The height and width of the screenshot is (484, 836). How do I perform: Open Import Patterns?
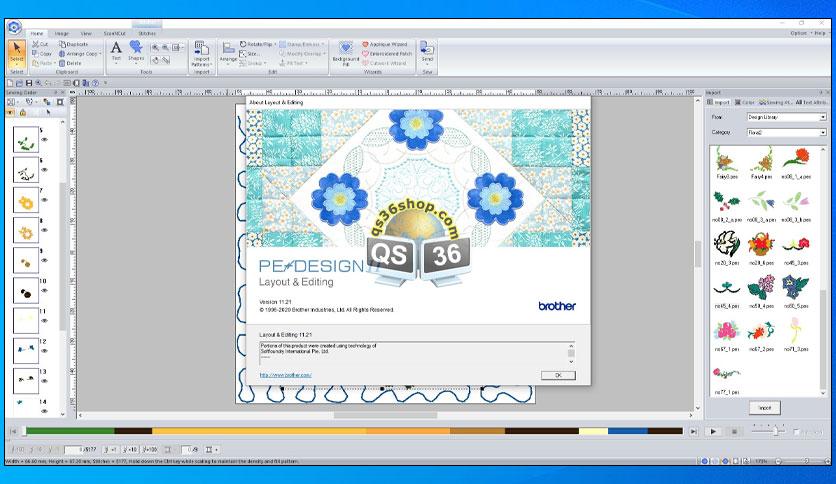201,53
